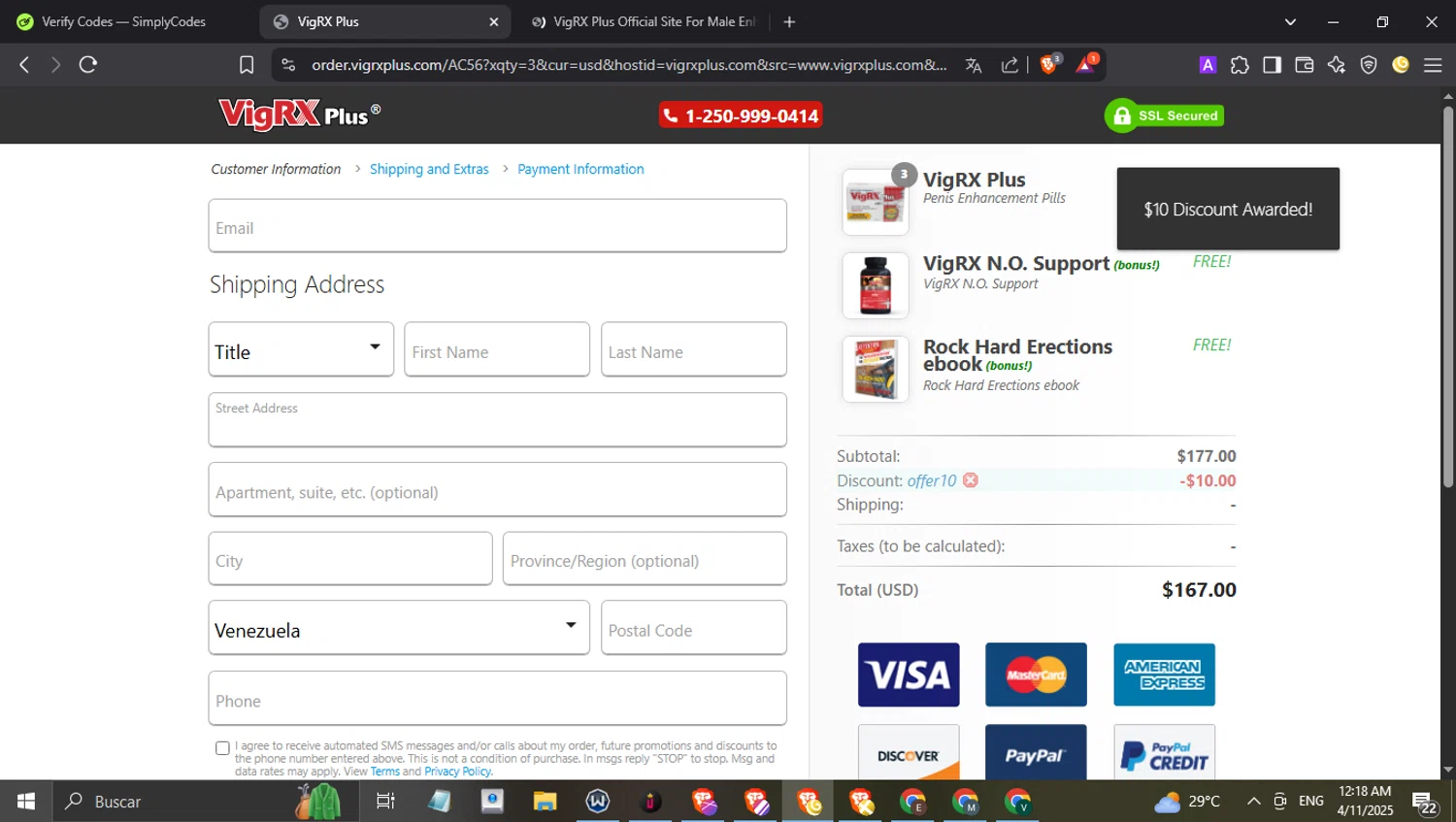Click the Last Name field

tap(693, 349)
